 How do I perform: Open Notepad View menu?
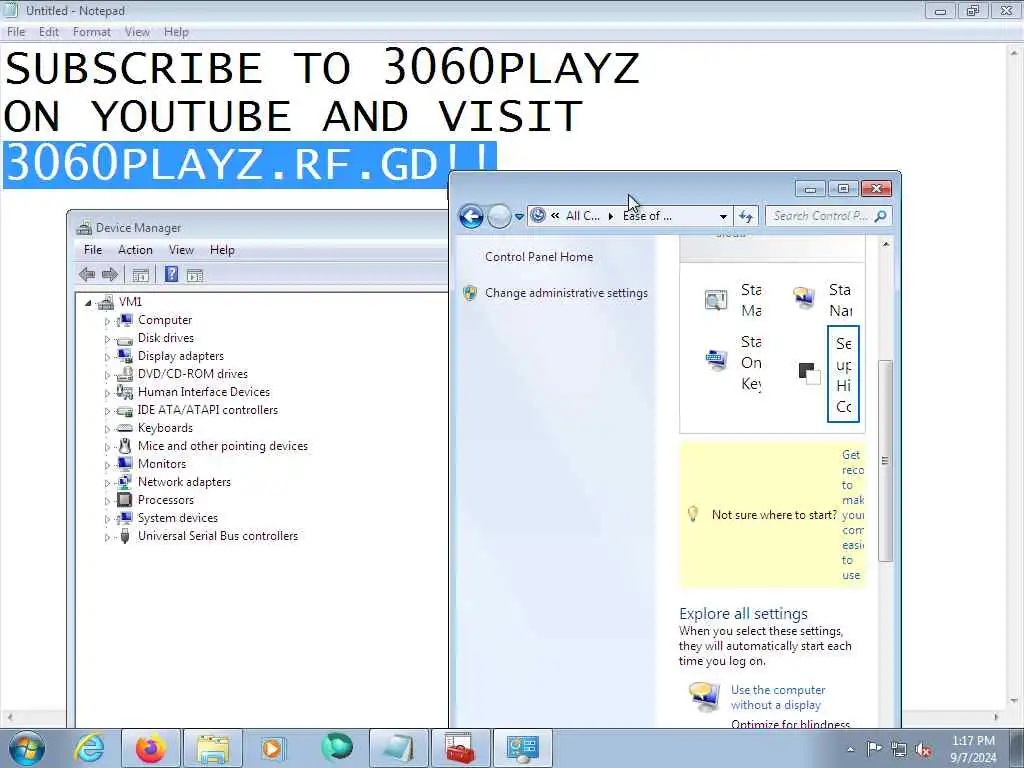coord(137,32)
